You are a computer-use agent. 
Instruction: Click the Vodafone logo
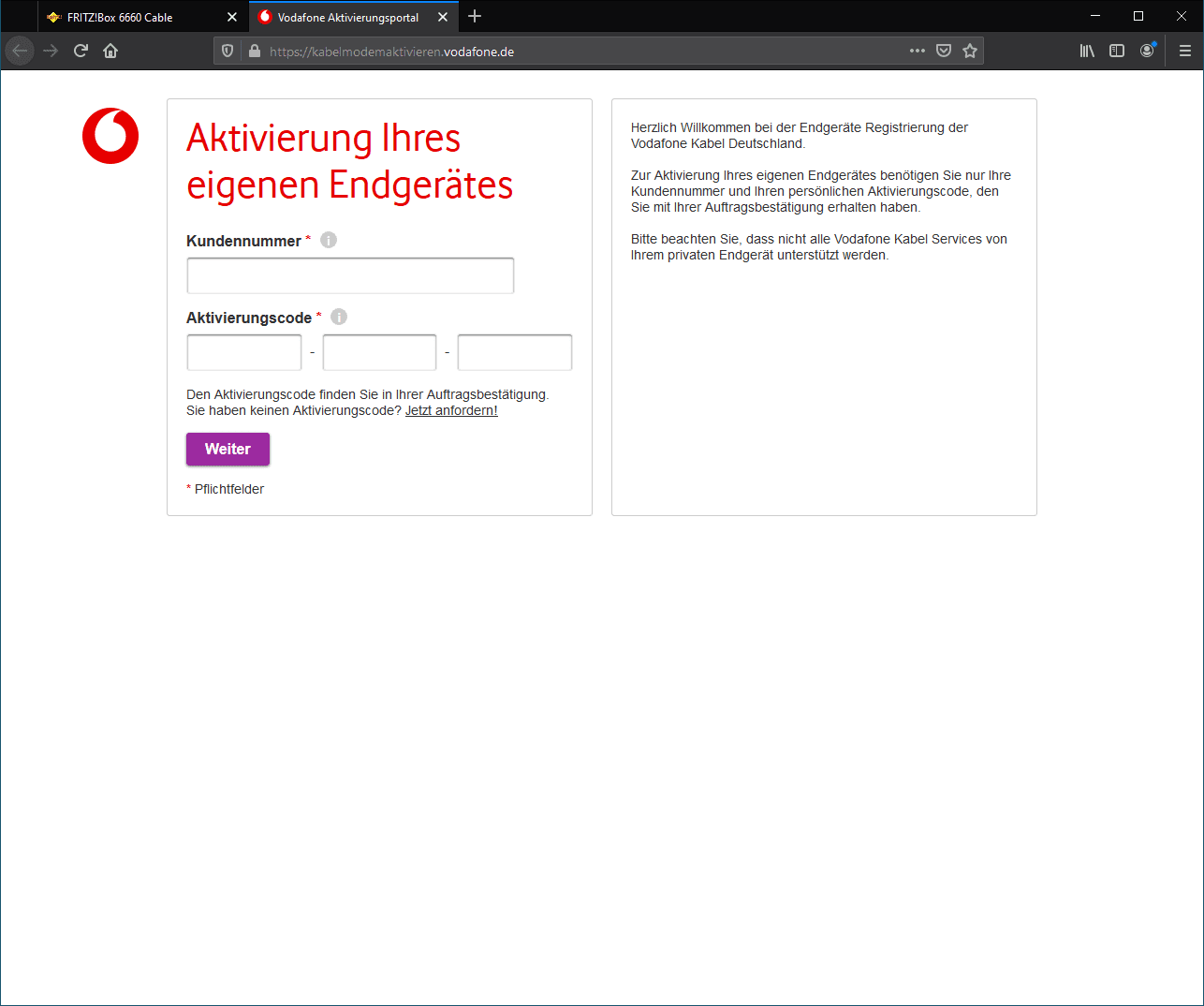coord(110,136)
